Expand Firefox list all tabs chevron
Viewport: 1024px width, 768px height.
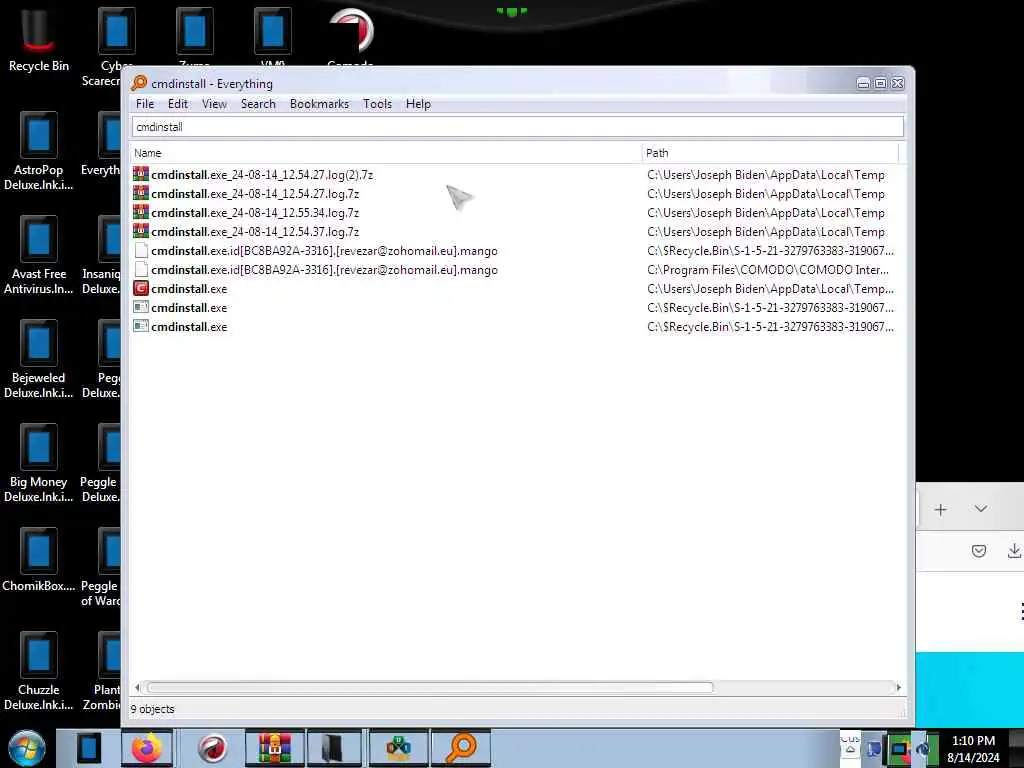click(981, 509)
